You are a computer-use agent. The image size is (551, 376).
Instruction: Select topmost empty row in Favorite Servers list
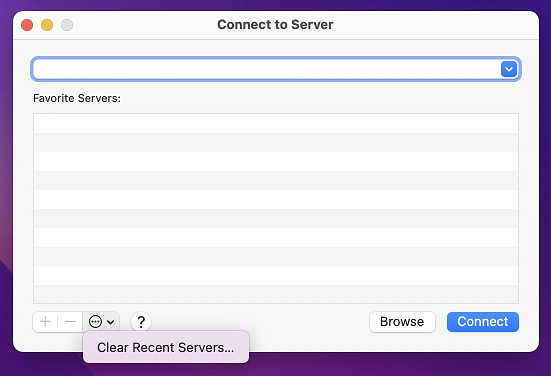pyautogui.click(x=276, y=123)
